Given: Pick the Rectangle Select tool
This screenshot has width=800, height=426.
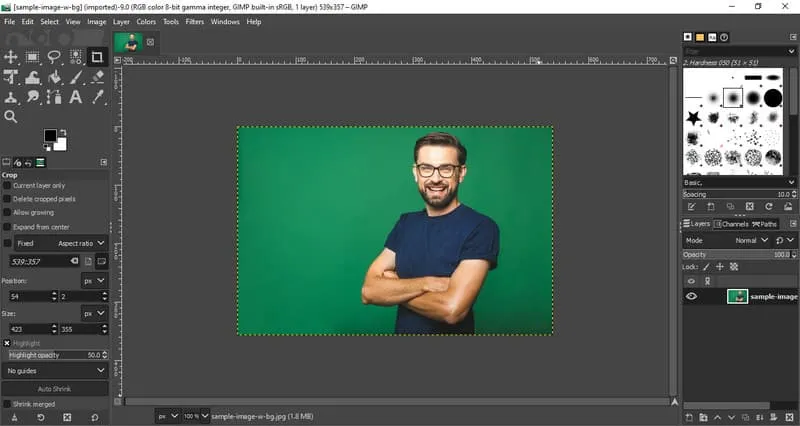Looking at the screenshot, I should 33,57.
